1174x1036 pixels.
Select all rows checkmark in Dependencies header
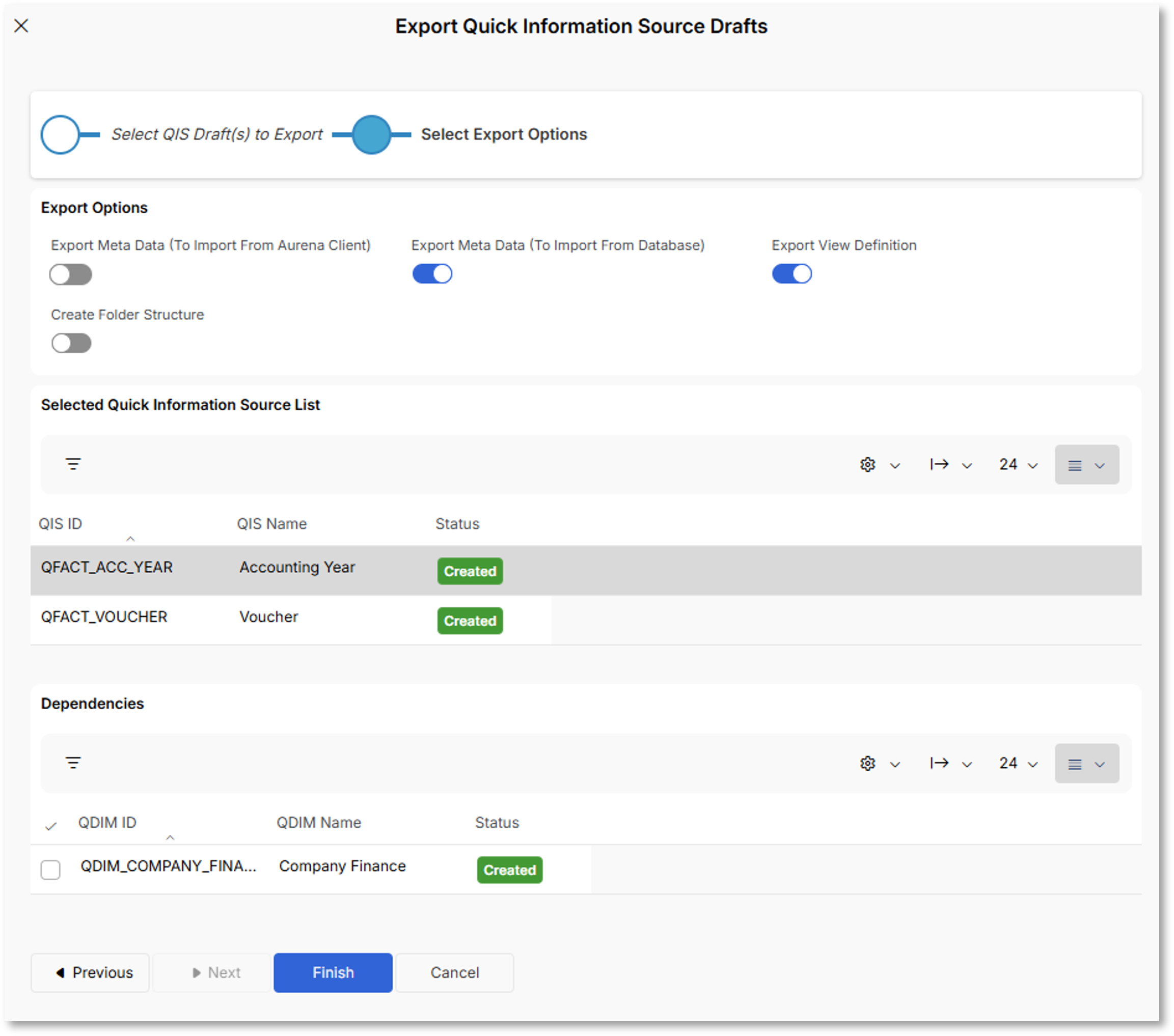pyautogui.click(x=50, y=826)
